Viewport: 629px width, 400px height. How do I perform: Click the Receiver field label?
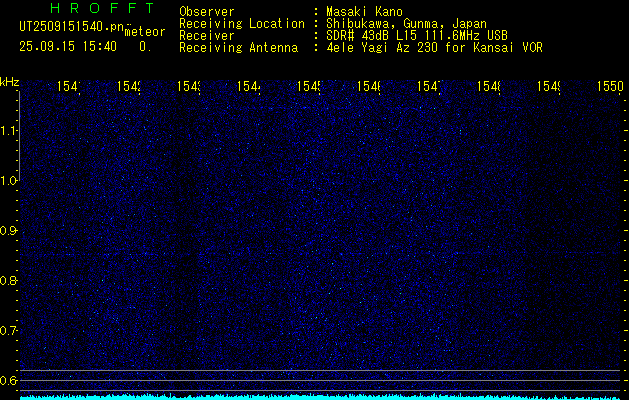tap(207, 36)
